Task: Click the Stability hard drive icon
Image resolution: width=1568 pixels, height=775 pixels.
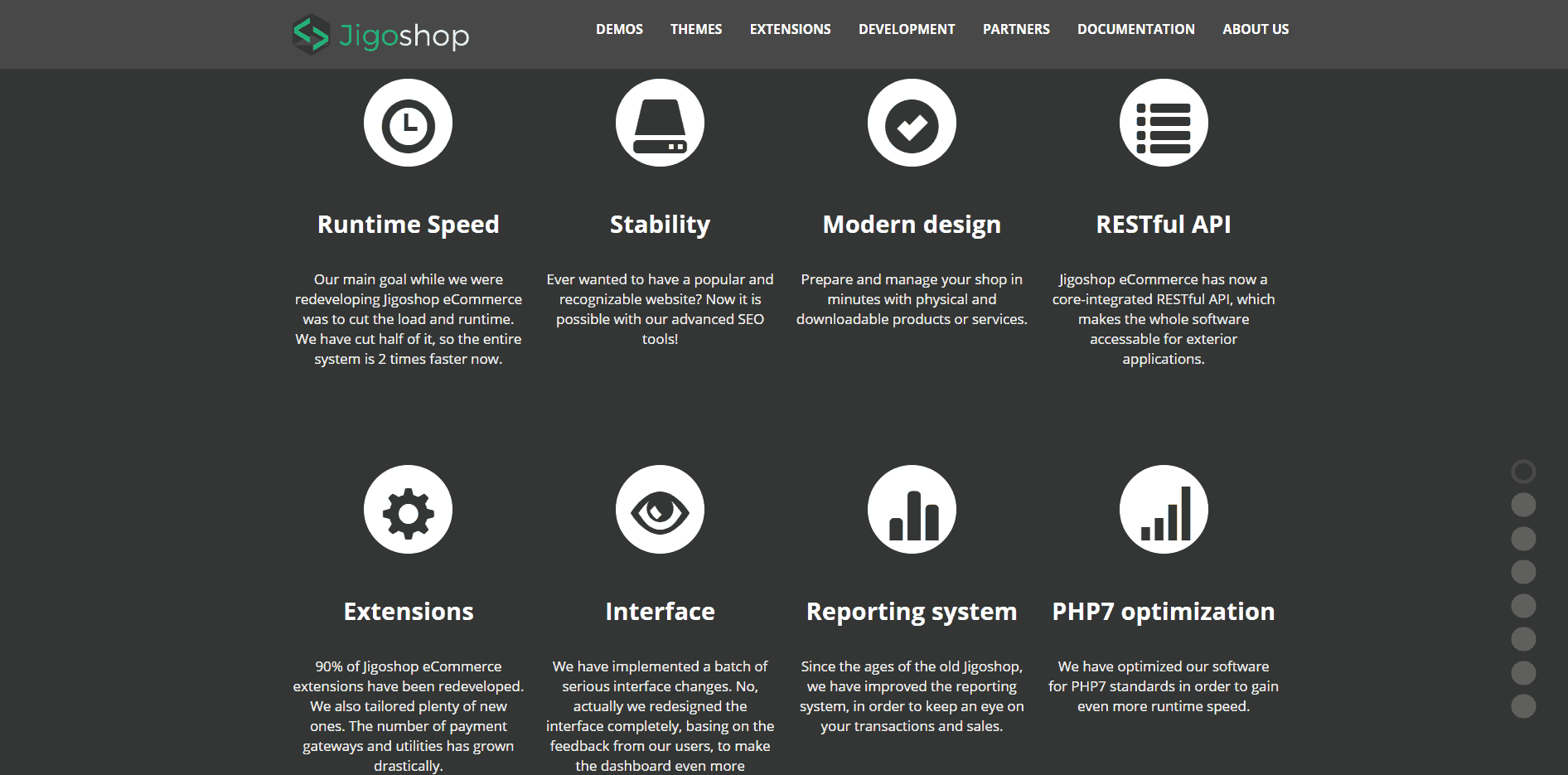Action: pyautogui.click(x=660, y=123)
